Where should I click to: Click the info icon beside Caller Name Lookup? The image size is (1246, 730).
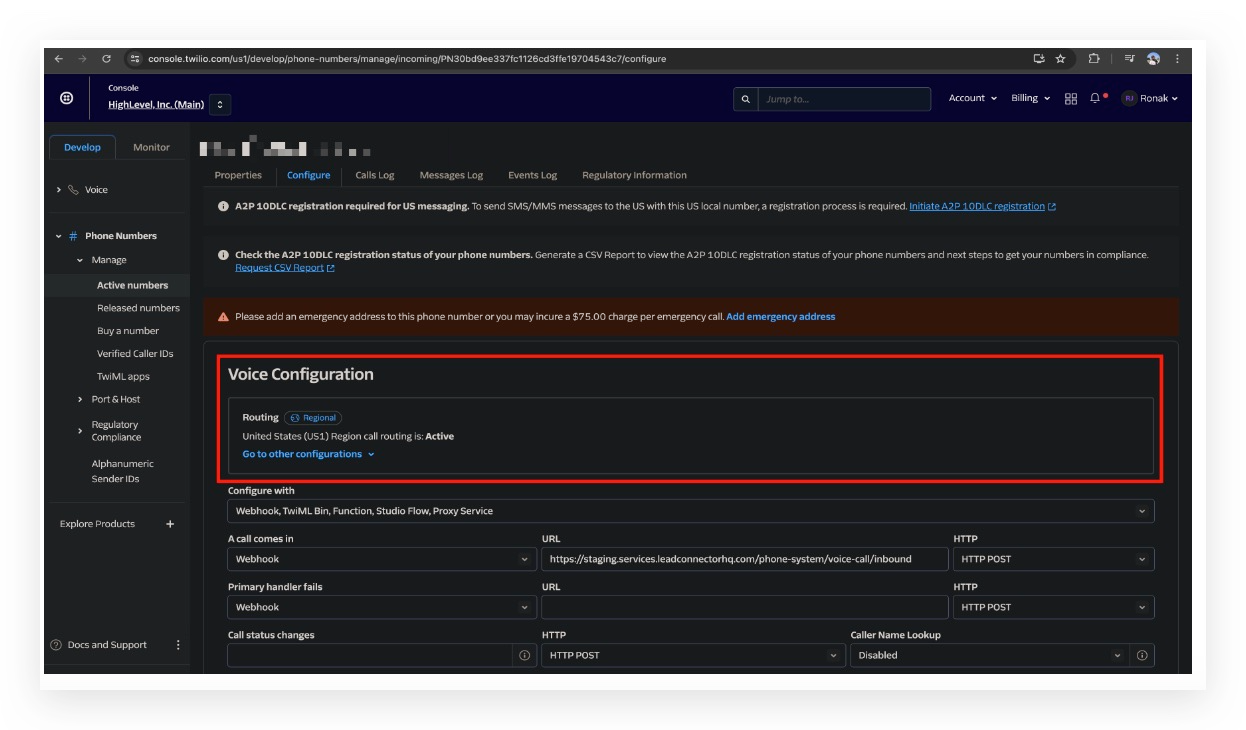point(1142,656)
